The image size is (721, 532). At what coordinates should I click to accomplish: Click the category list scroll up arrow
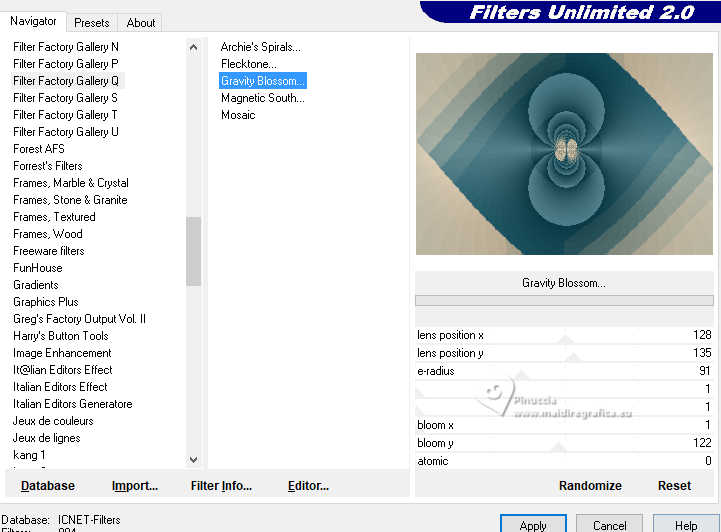tap(194, 47)
